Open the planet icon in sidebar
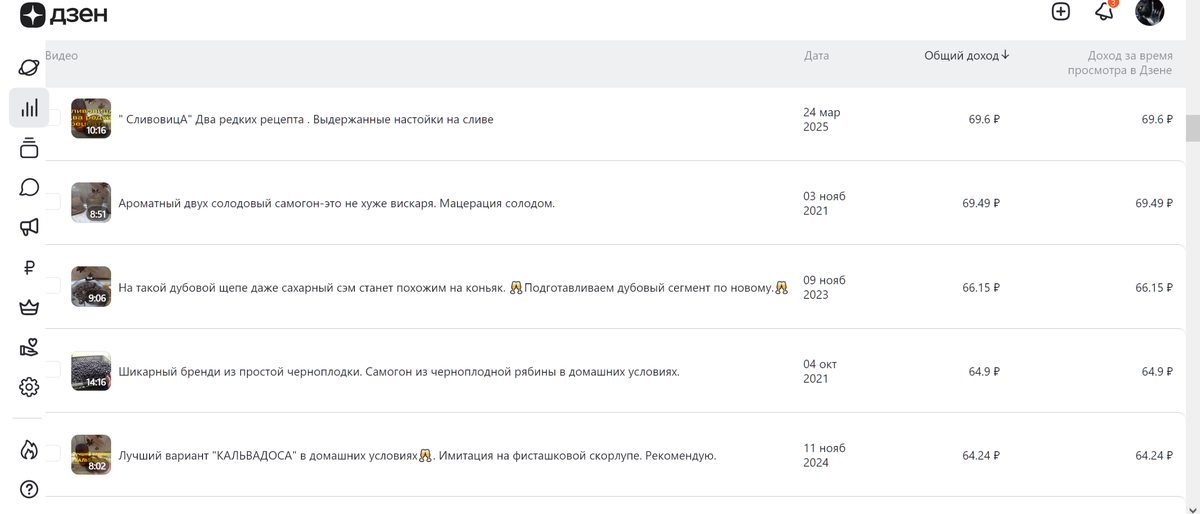1200x514 pixels. (x=29, y=68)
